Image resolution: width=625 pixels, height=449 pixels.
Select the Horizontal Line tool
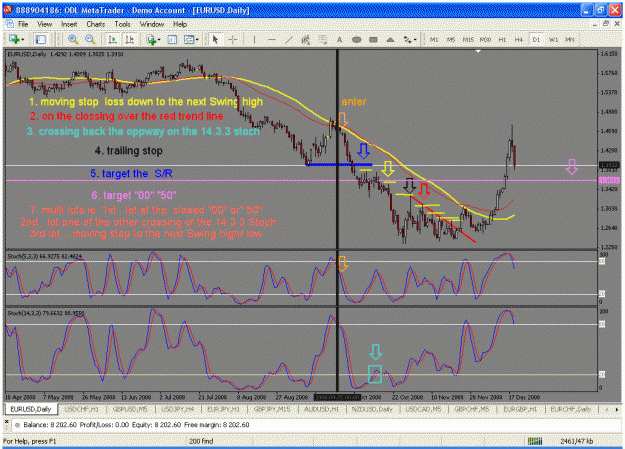pos(272,39)
